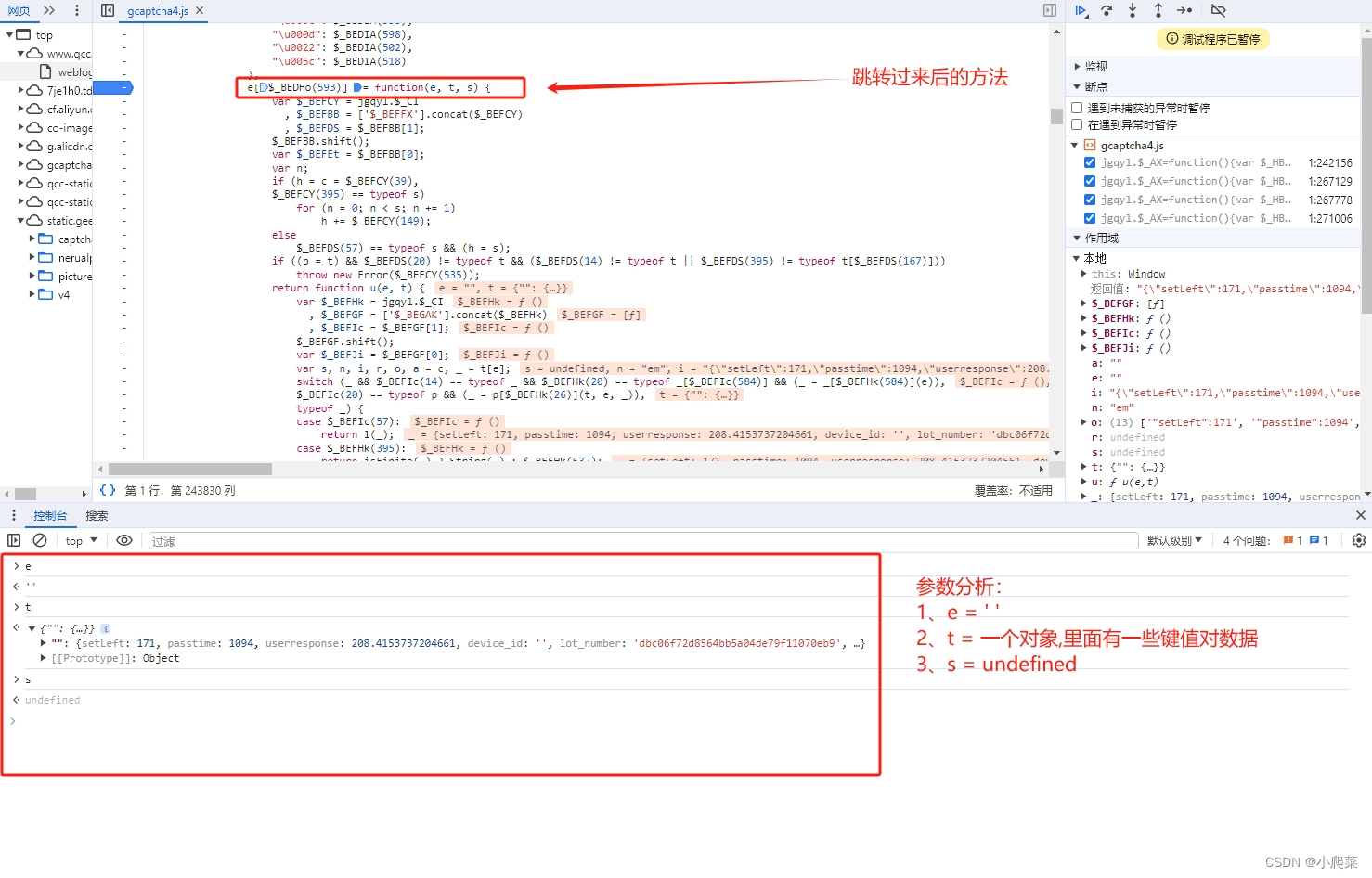Click the 4 个问题 issues link
Screen dimensions: 1372x878
pyautogui.click(x=1246, y=540)
